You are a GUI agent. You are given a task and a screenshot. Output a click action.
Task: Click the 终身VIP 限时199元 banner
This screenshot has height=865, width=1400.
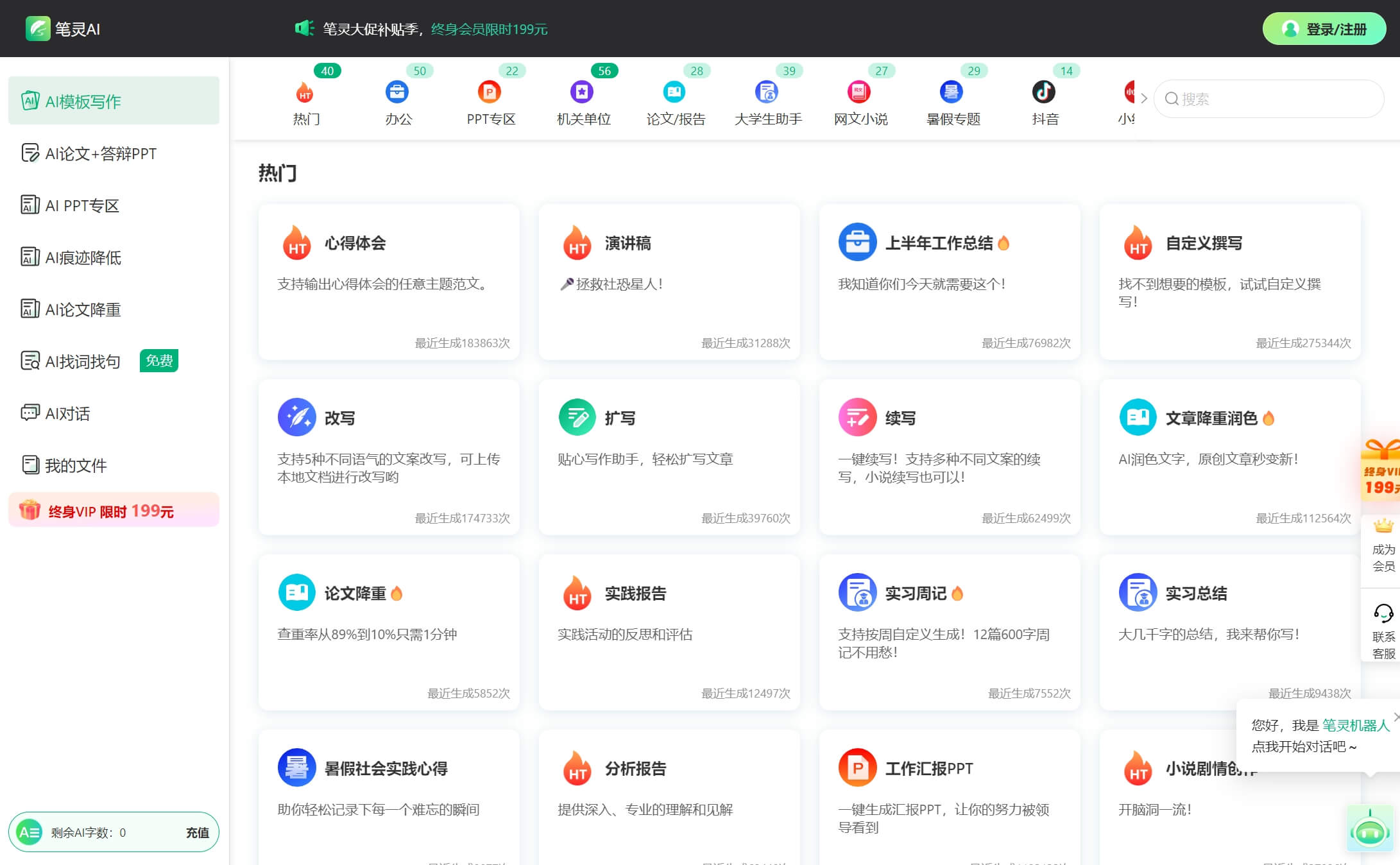tap(114, 510)
